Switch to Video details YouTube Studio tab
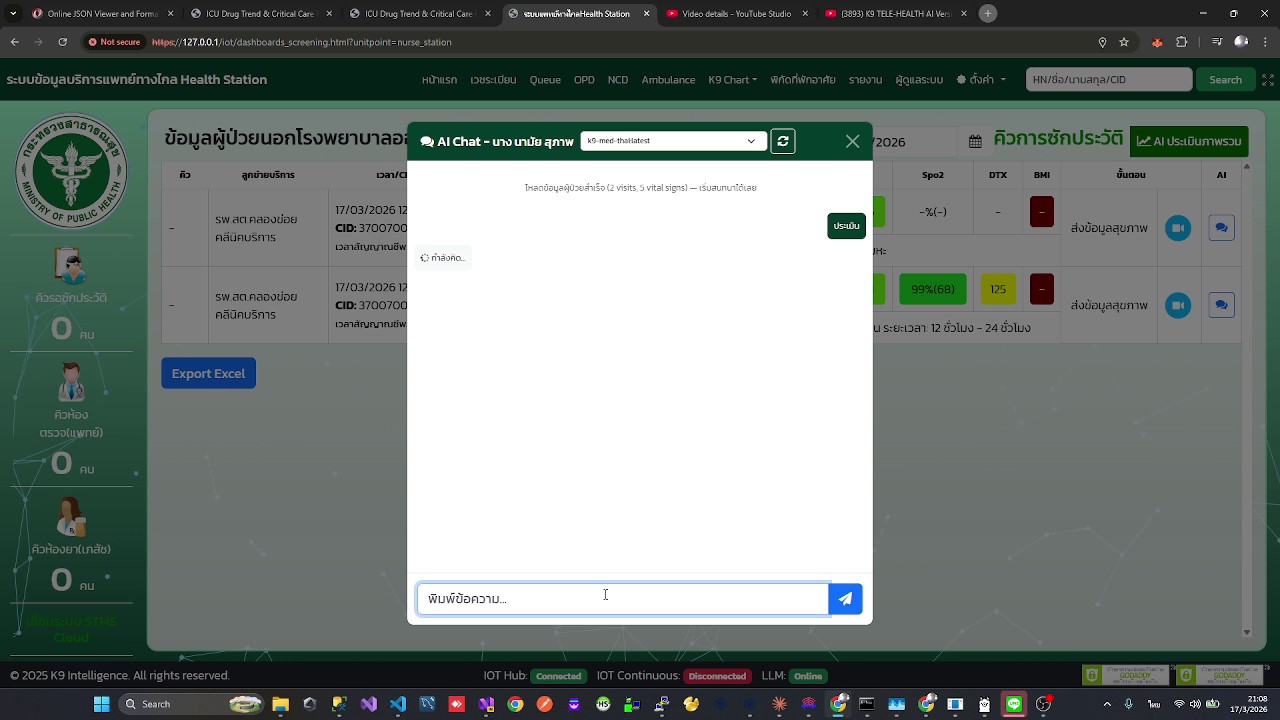The height and width of the screenshot is (720, 1280). point(737,14)
